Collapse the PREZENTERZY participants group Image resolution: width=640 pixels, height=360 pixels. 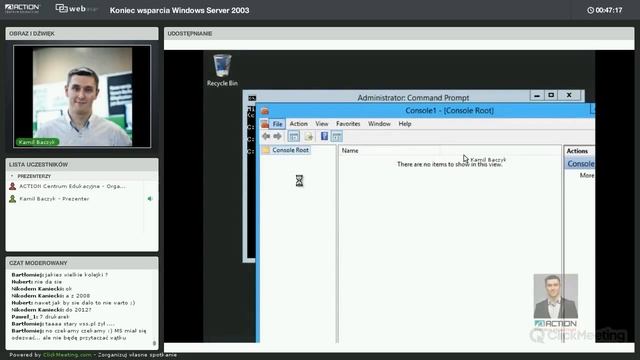[12, 176]
